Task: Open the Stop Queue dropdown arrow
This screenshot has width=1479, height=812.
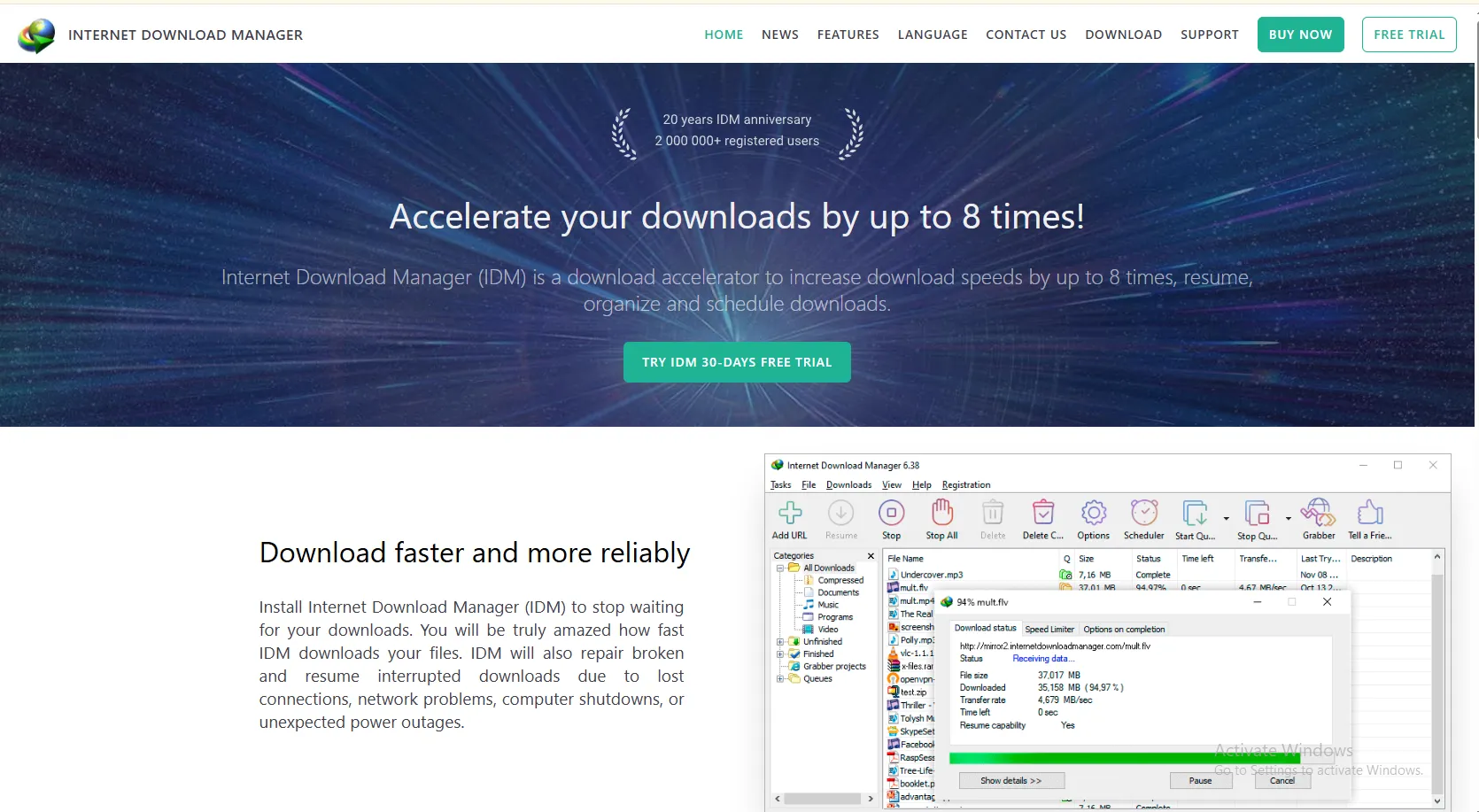Action: [1288, 518]
